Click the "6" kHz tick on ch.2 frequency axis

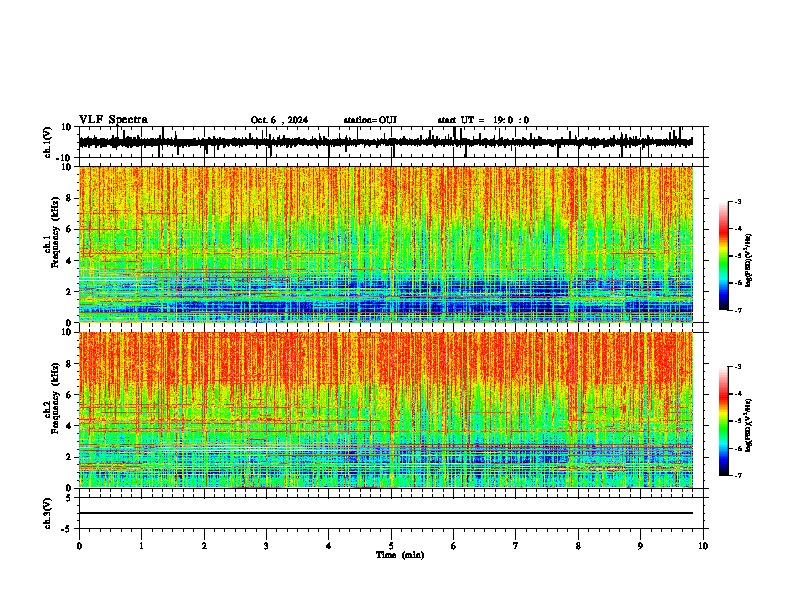pyautogui.click(x=69, y=395)
